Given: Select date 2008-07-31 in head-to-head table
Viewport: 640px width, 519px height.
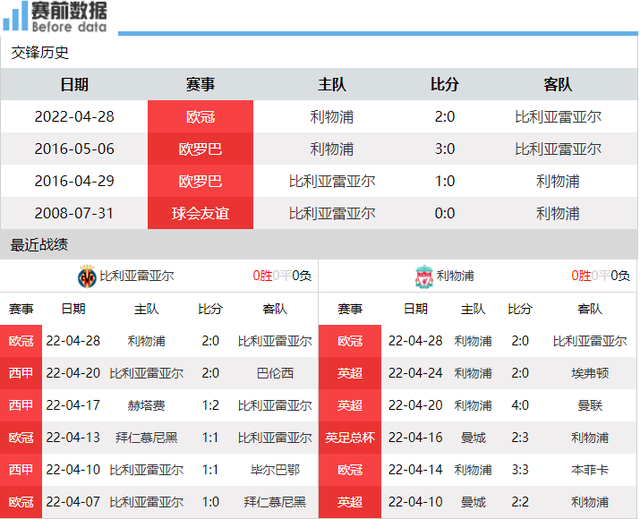Looking at the screenshot, I should click(74, 213).
